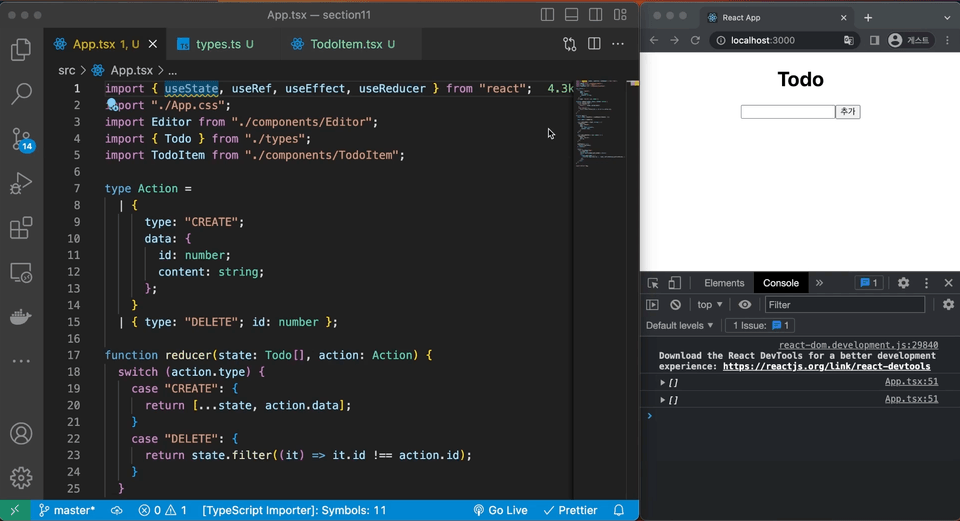Click the Go Live status bar button
Screen dimensions: 960x521
[500, 510]
